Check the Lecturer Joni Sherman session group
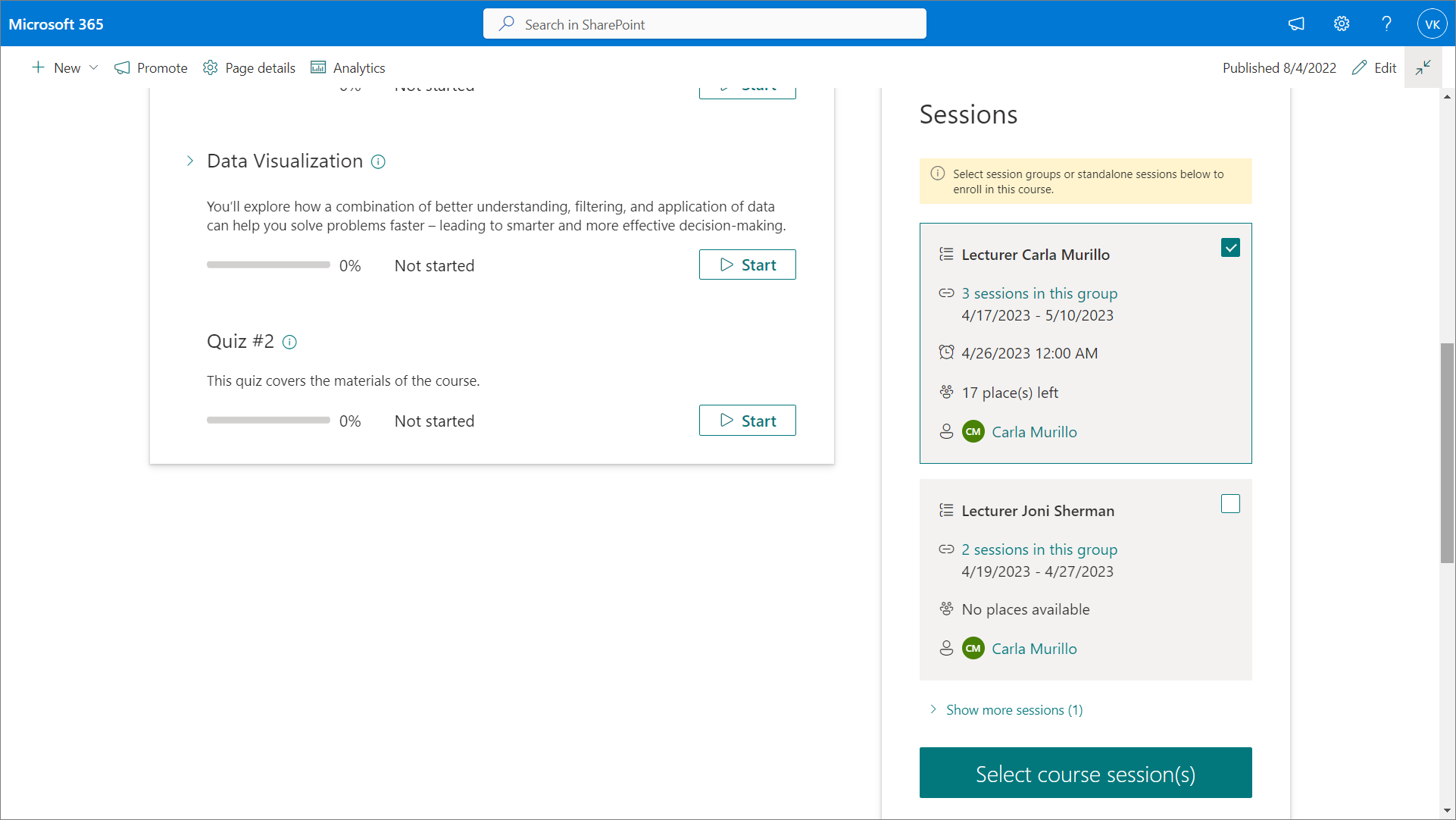The height and width of the screenshot is (820, 1456). click(1230, 504)
